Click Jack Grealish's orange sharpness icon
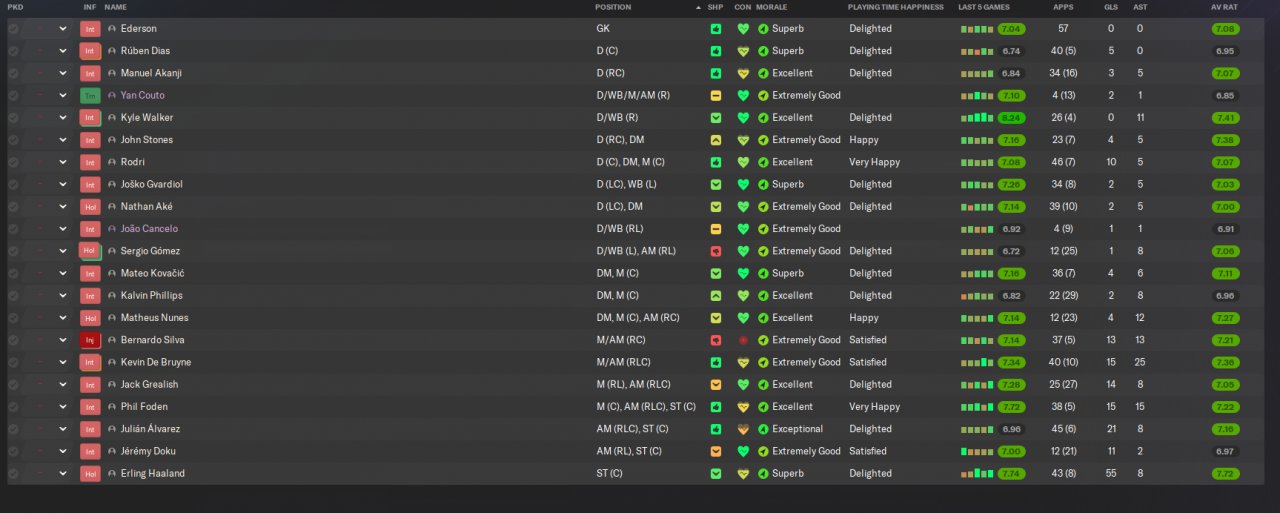The height and width of the screenshot is (513, 1280). click(x=716, y=385)
